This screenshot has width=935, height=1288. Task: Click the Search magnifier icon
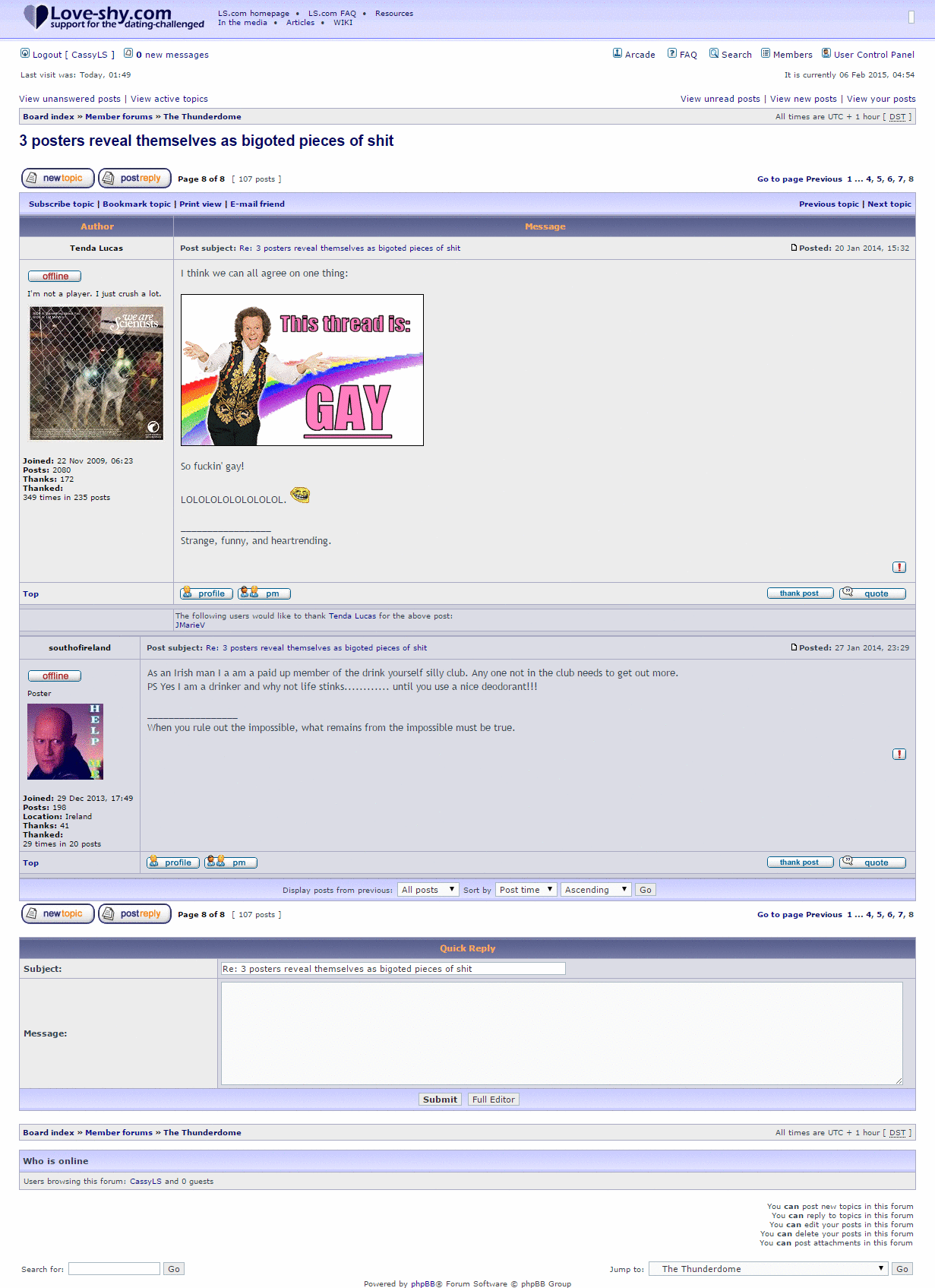714,53
